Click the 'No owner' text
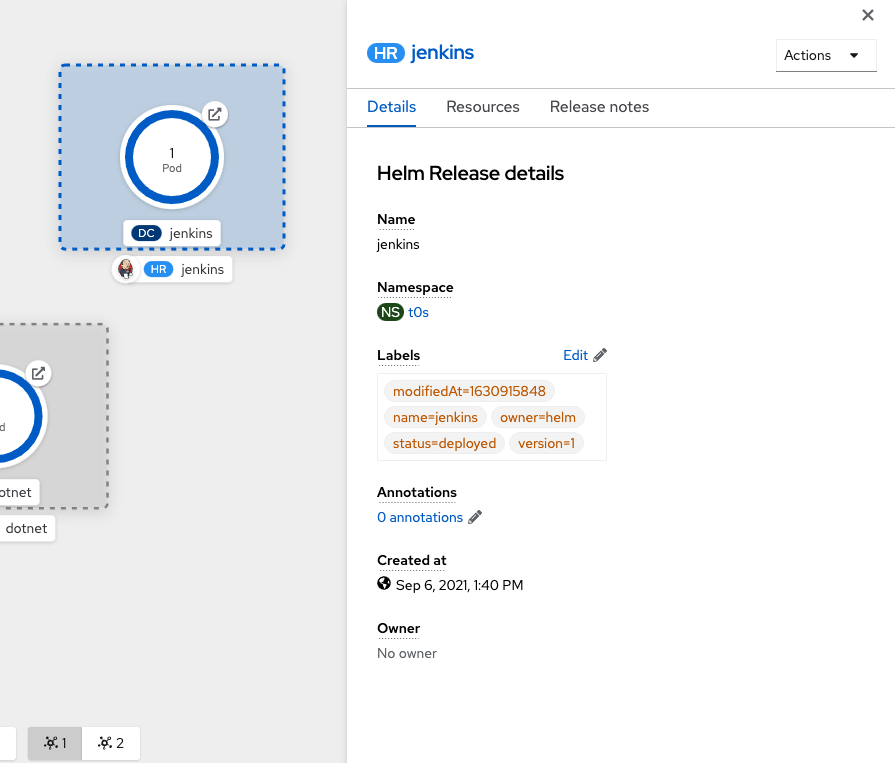895x763 pixels. 407,653
